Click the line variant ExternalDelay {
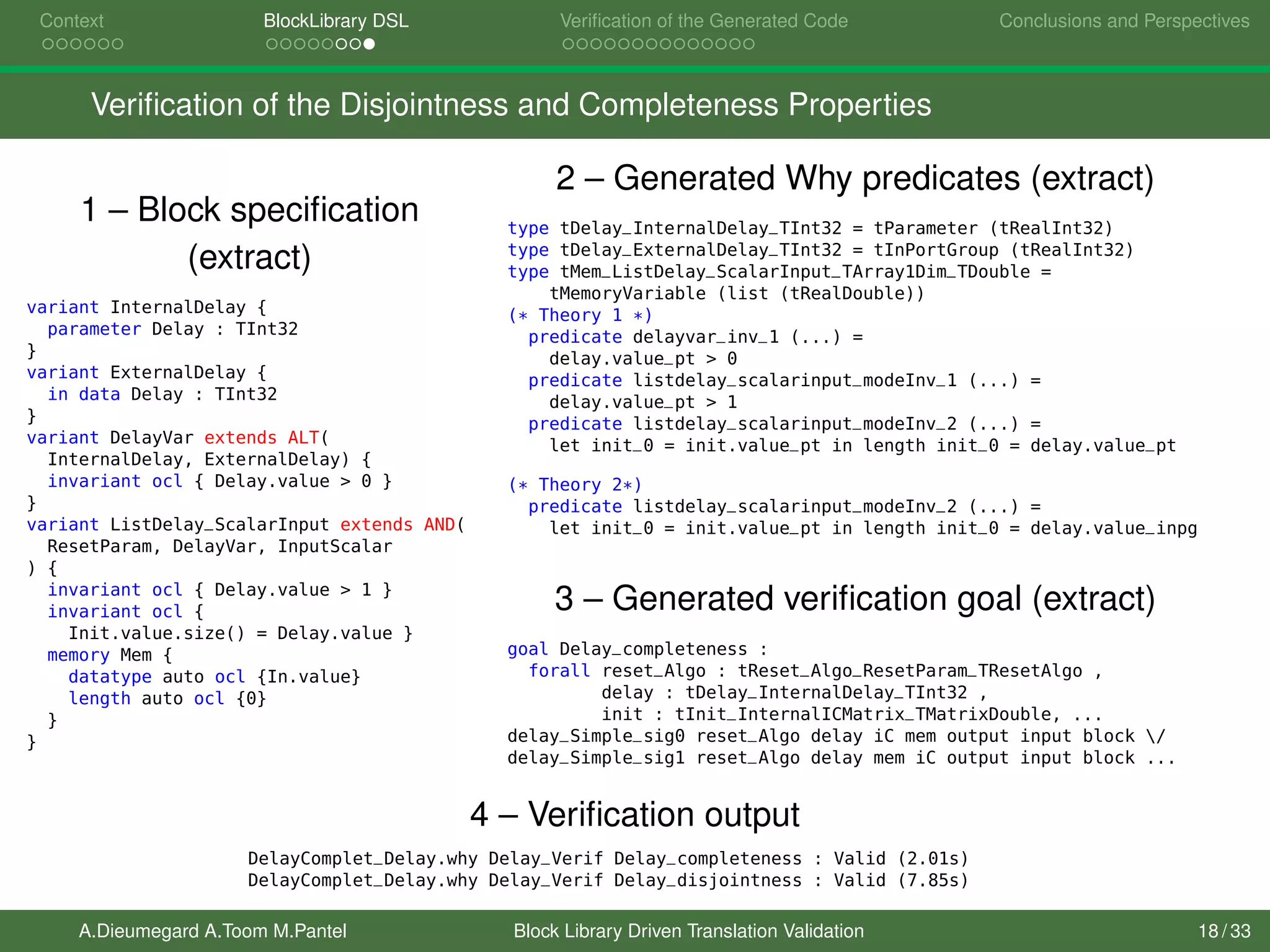Image resolution: width=1270 pixels, height=952 pixels. 146,372
